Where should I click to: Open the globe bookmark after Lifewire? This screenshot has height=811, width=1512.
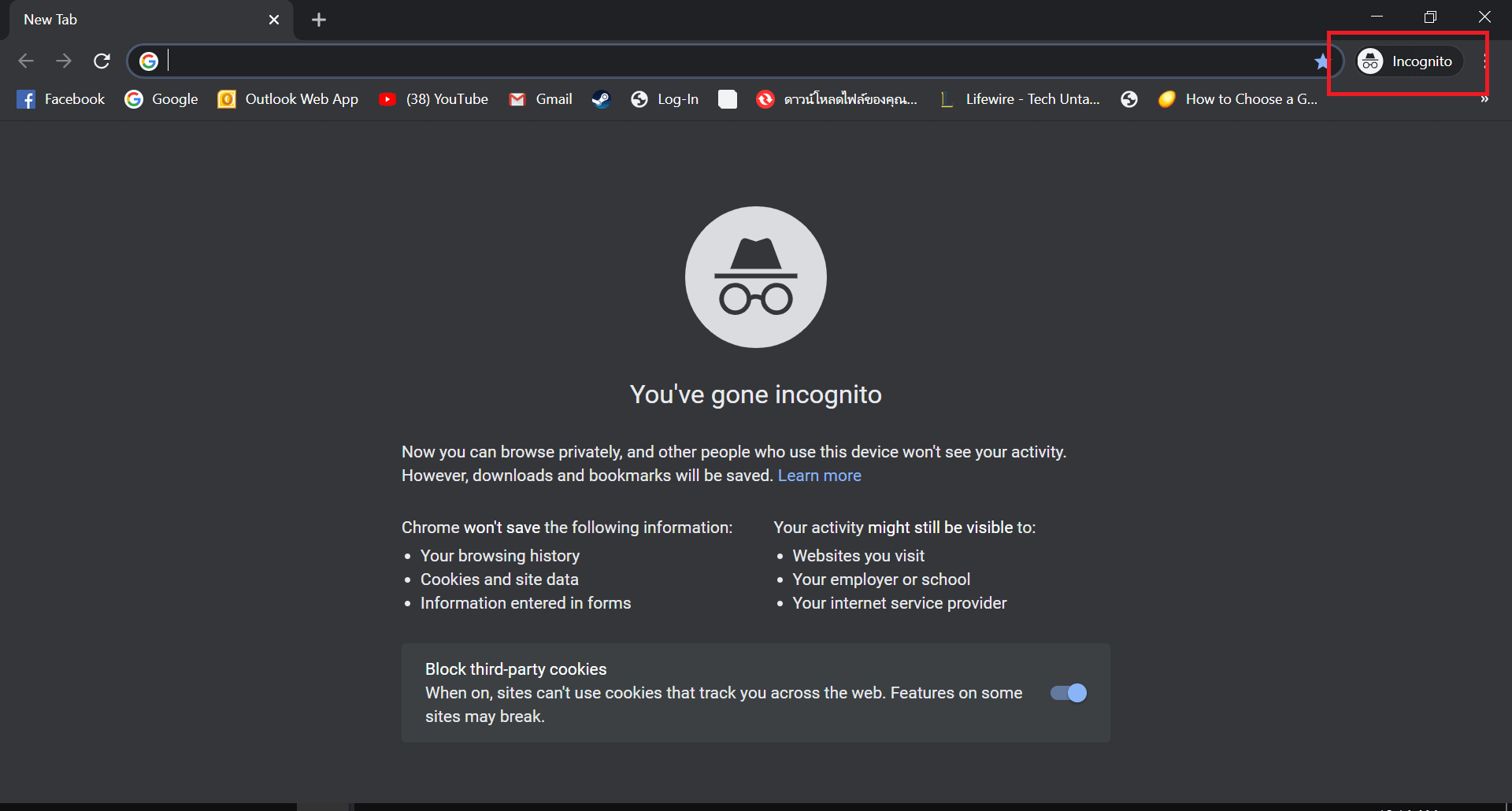[1129, 99]
